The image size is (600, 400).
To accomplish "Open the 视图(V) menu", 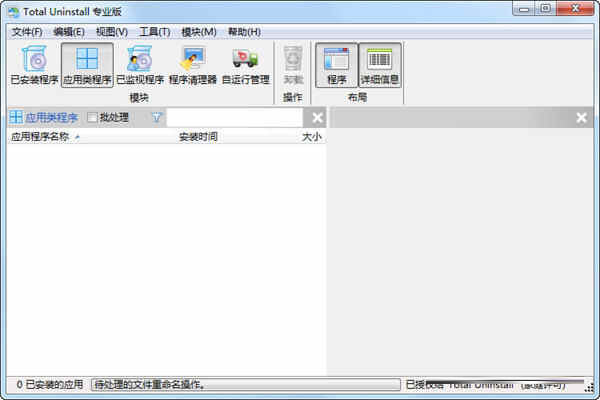I will click(112, 32).
